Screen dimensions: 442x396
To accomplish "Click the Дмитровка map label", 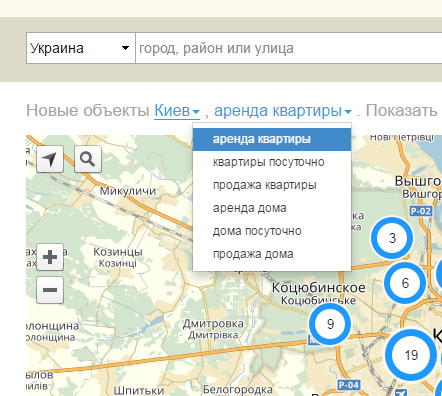I will point(213,323).
